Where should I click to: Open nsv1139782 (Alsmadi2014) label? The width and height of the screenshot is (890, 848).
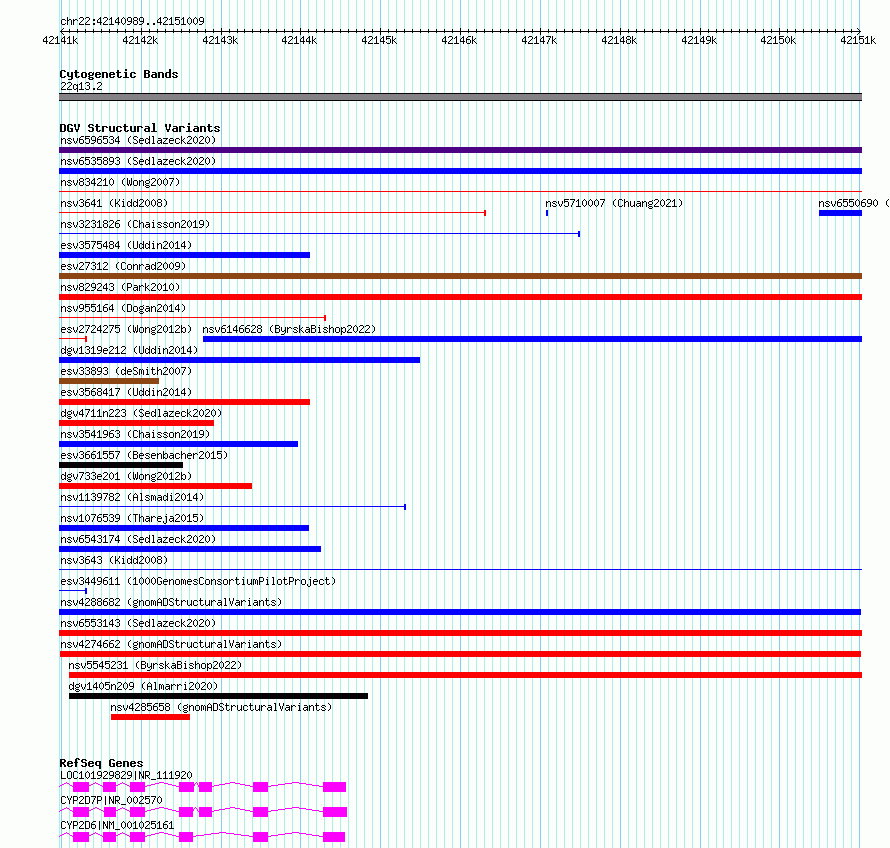click(132, 497)
